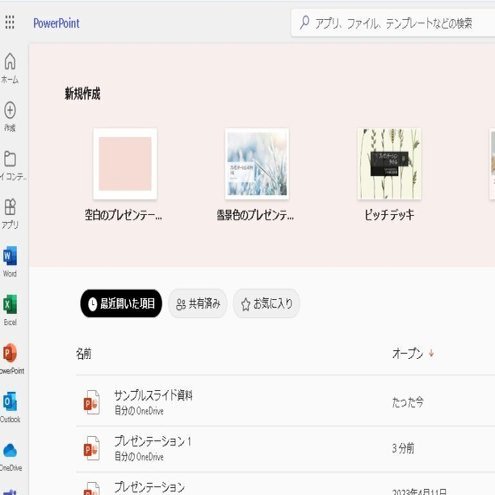Open My Content folder icon
Screen dimensions: 495x495
[10, 159]
